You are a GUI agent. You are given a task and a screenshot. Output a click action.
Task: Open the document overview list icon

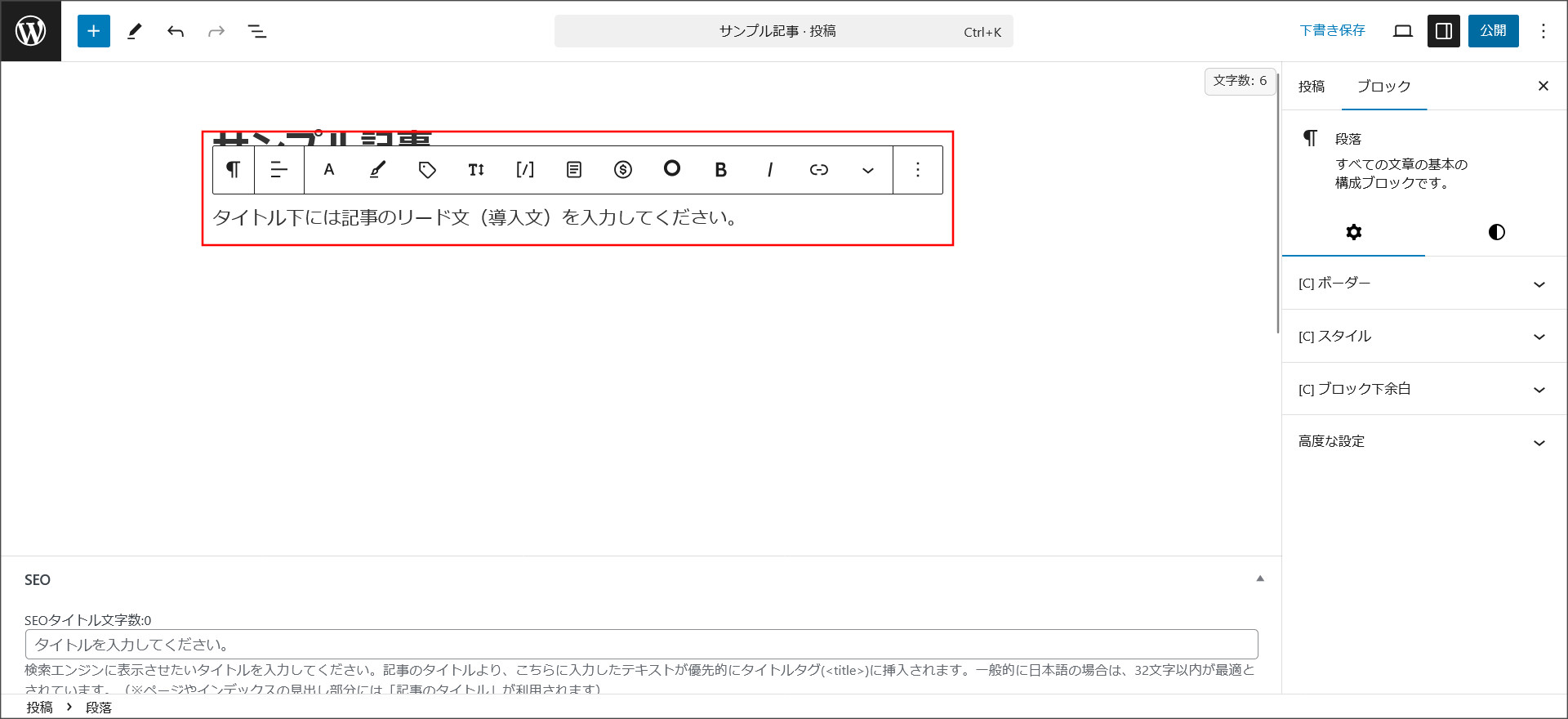256,31
